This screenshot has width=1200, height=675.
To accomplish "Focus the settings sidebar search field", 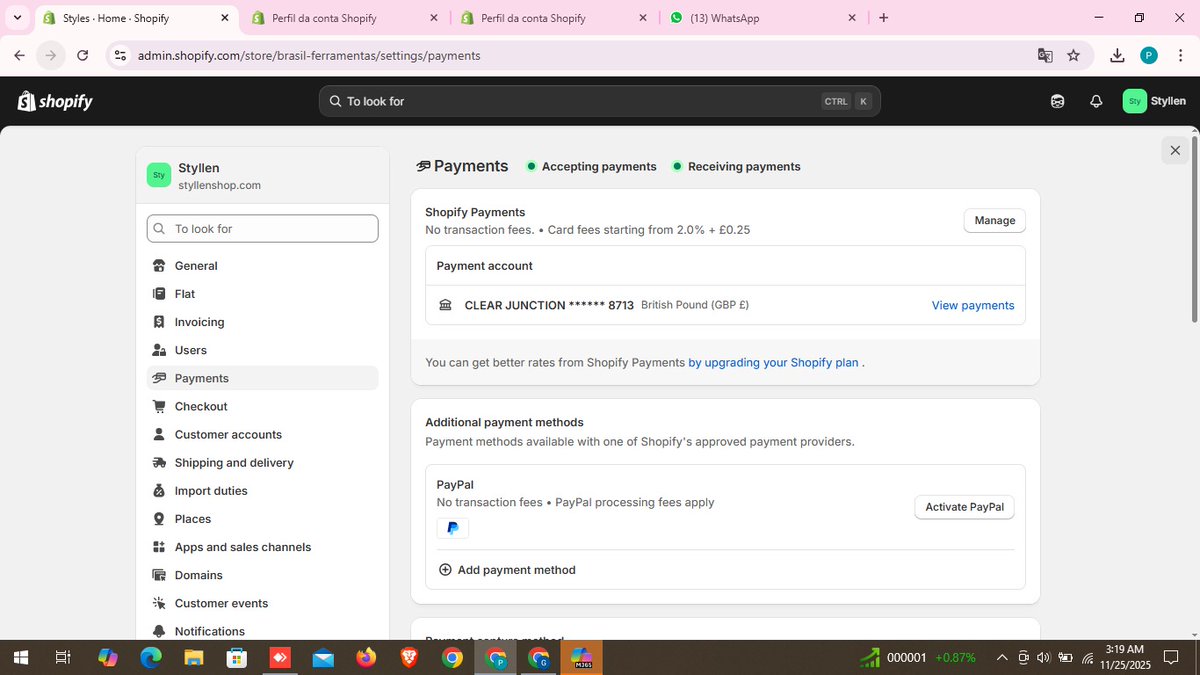I will coord(262,229).
